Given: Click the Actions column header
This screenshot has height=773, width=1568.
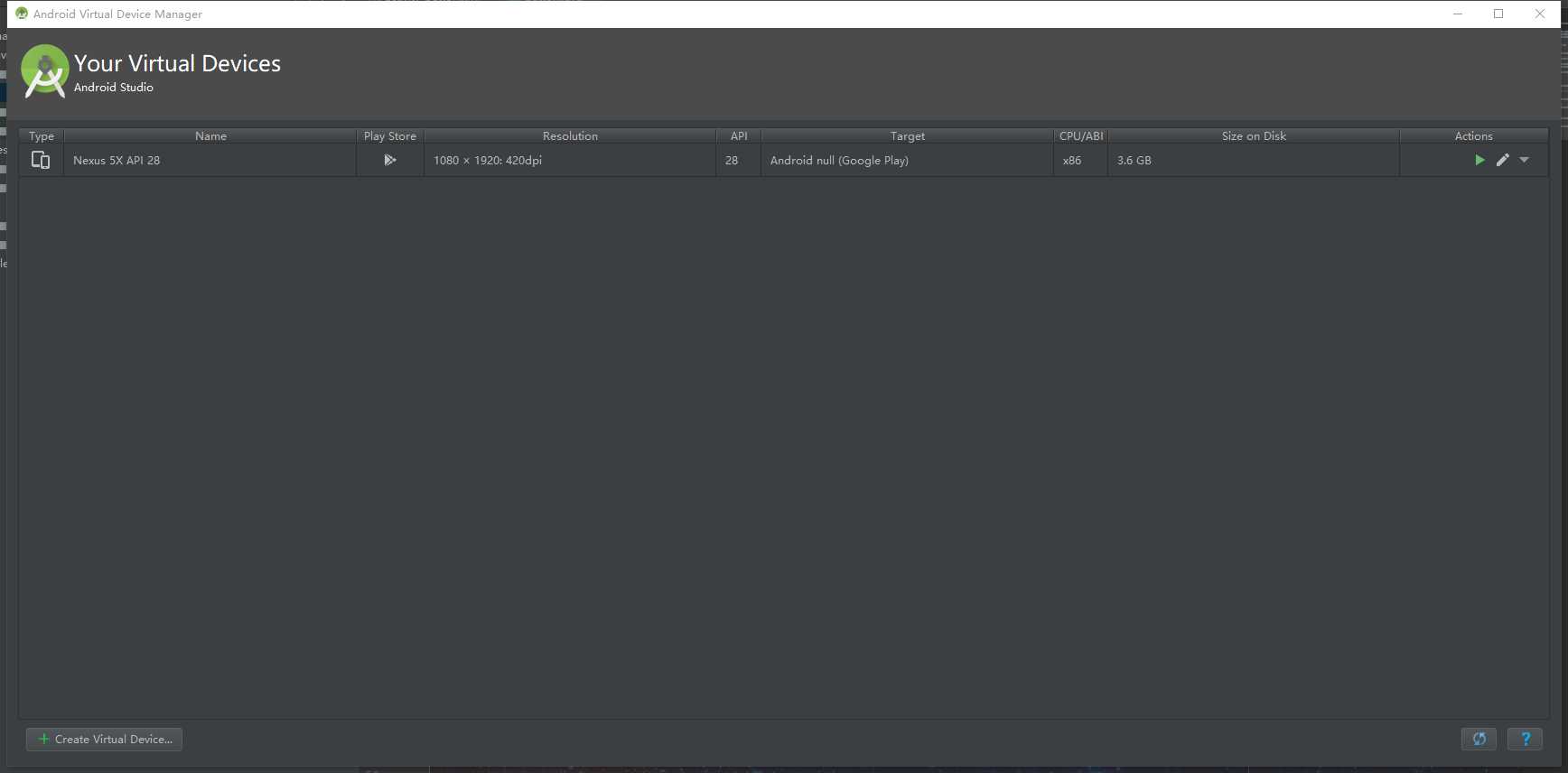Looking at the screenshot, I should tap(1474, 135).
